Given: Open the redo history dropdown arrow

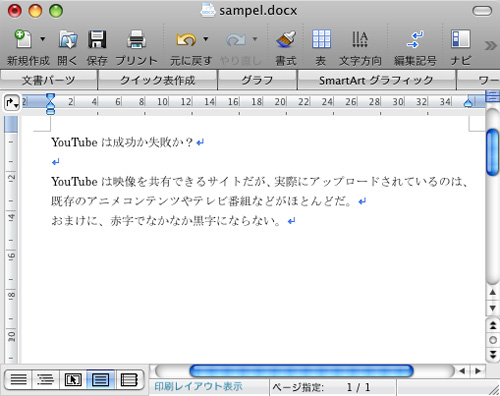Looking at the screenshot, I should point(255,39).
